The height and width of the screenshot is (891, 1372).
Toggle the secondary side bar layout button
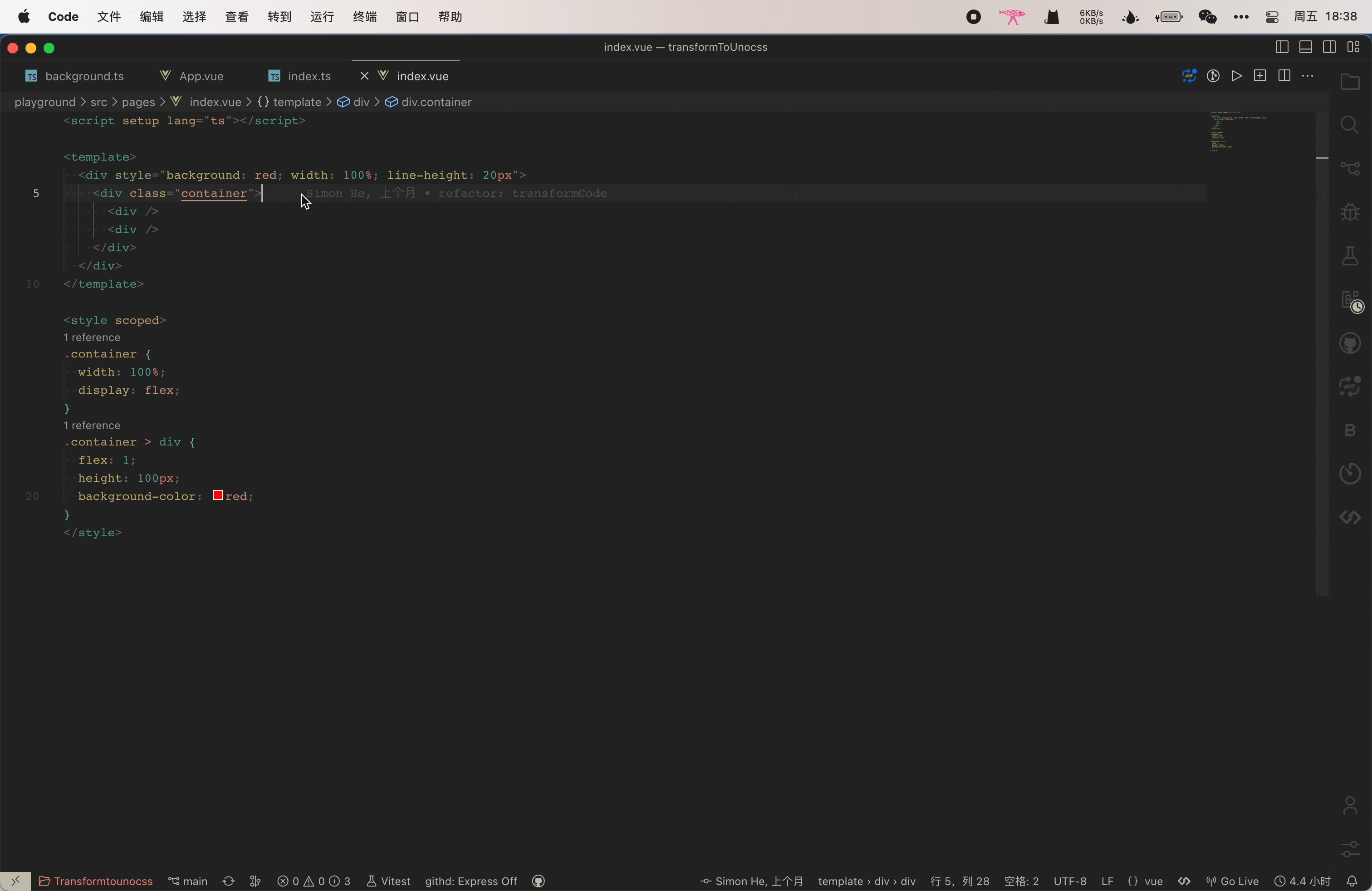click(1329, 47)
